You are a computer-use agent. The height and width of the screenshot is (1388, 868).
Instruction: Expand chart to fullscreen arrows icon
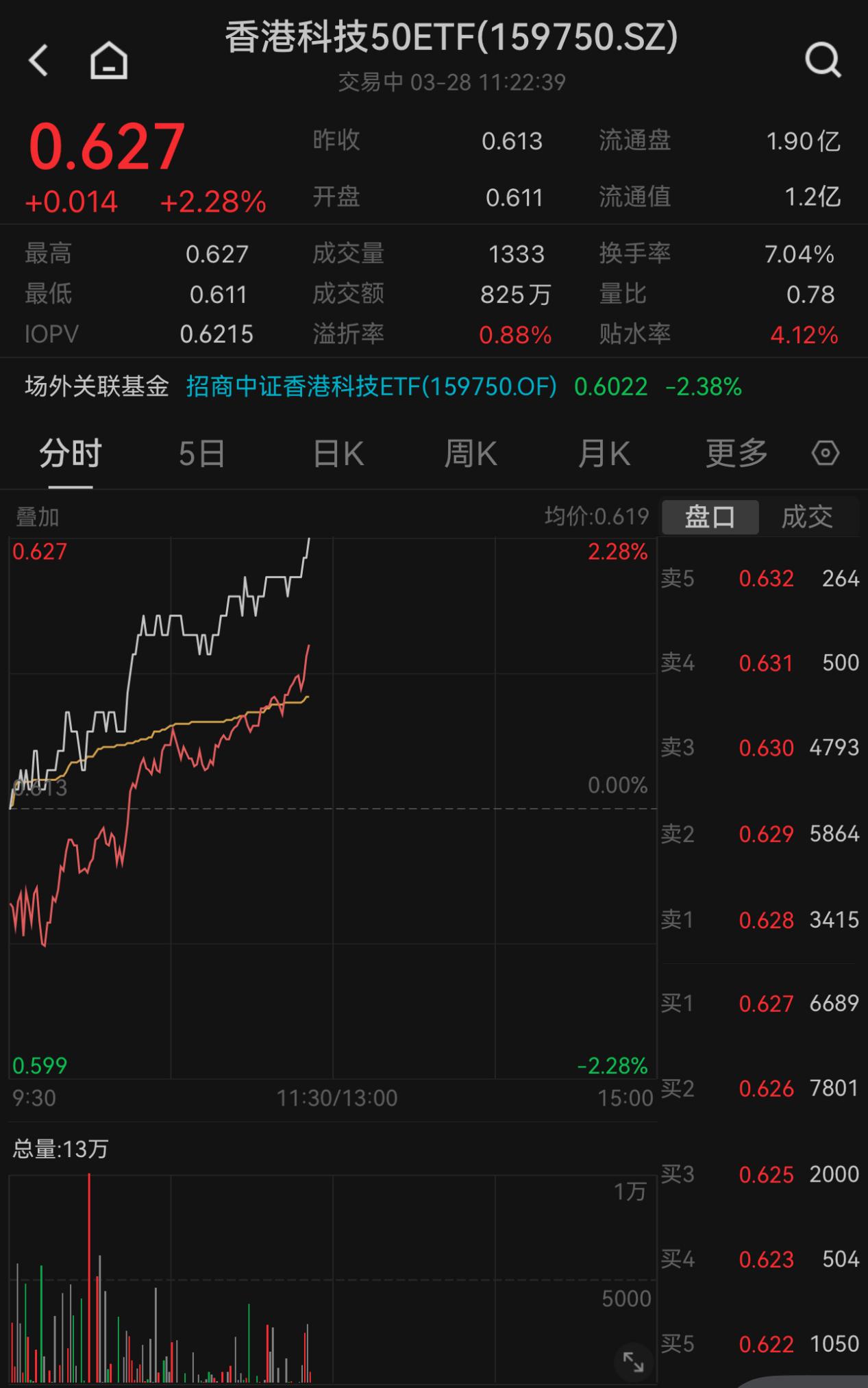tap(633, 1362)
